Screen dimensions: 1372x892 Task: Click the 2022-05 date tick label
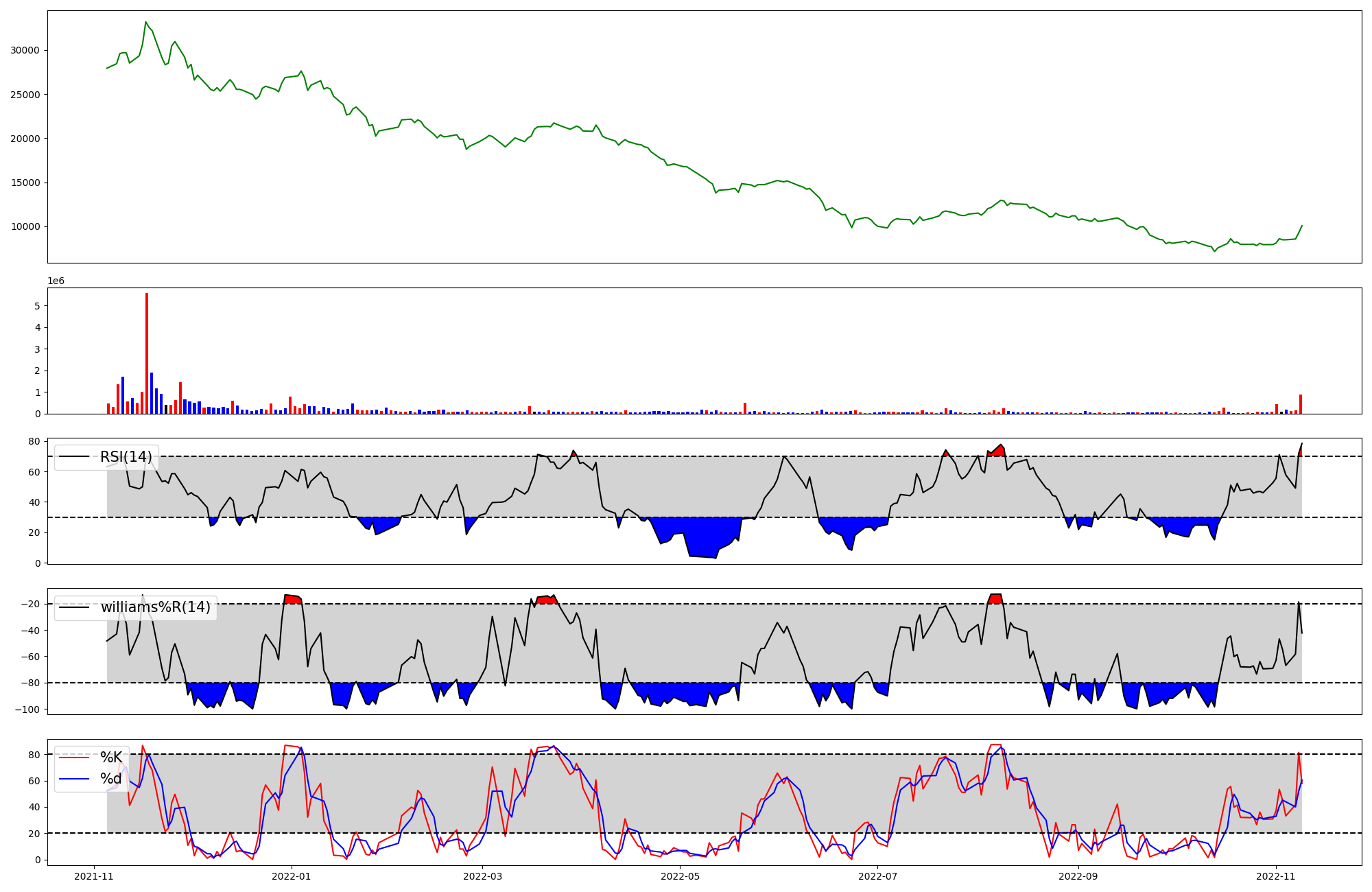681,876
